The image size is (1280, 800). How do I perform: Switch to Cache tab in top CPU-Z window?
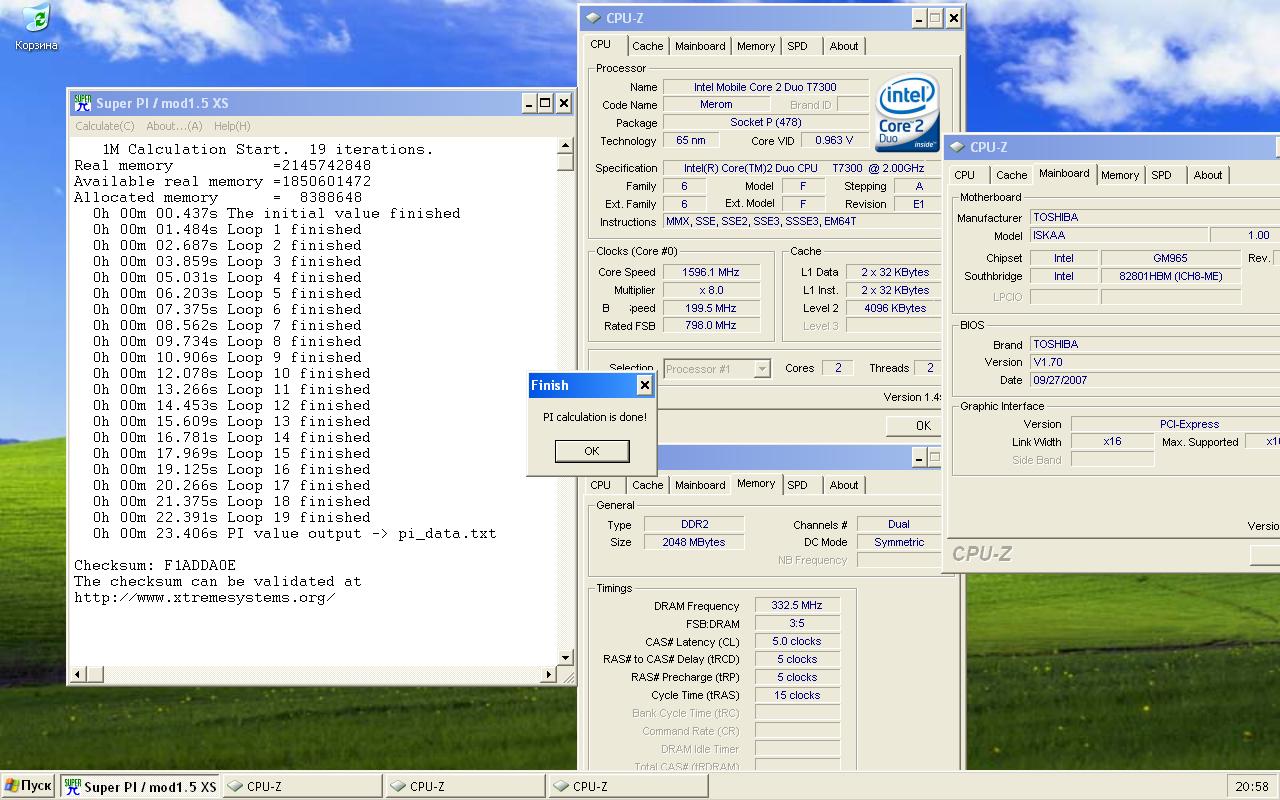647,46
